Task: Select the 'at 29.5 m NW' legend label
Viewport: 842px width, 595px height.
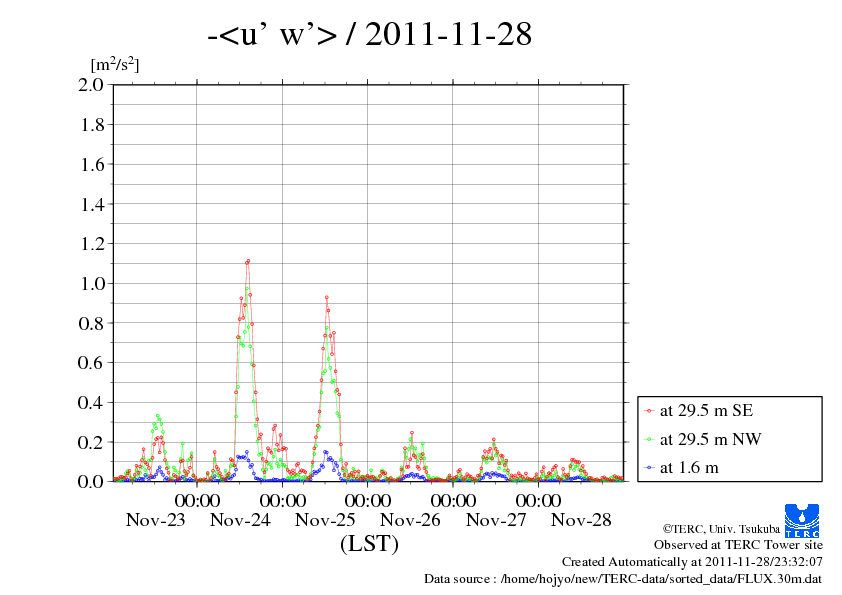Action: [710, 439]
